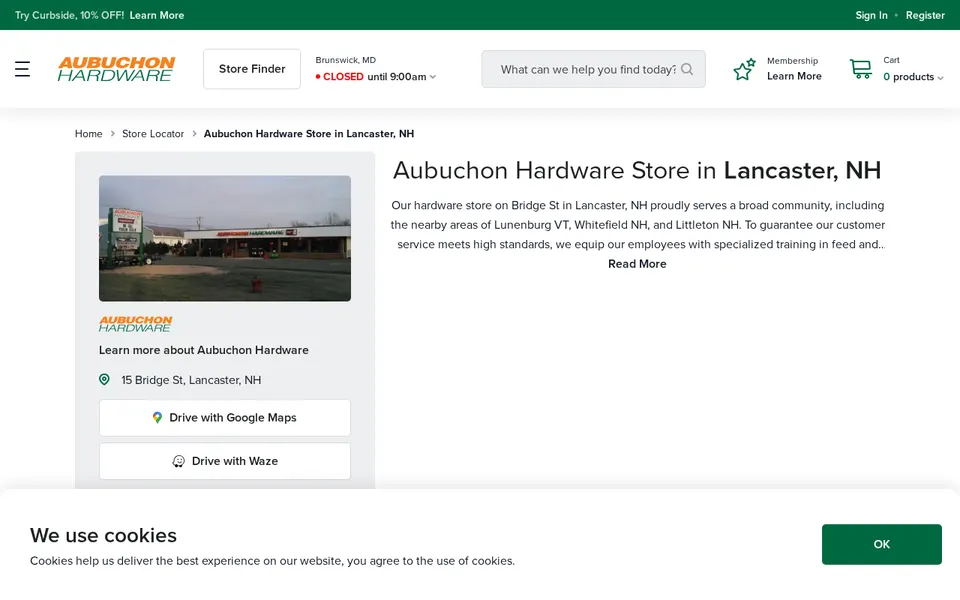Click Learn more about Aubuchon Hardware

(204, 350)
